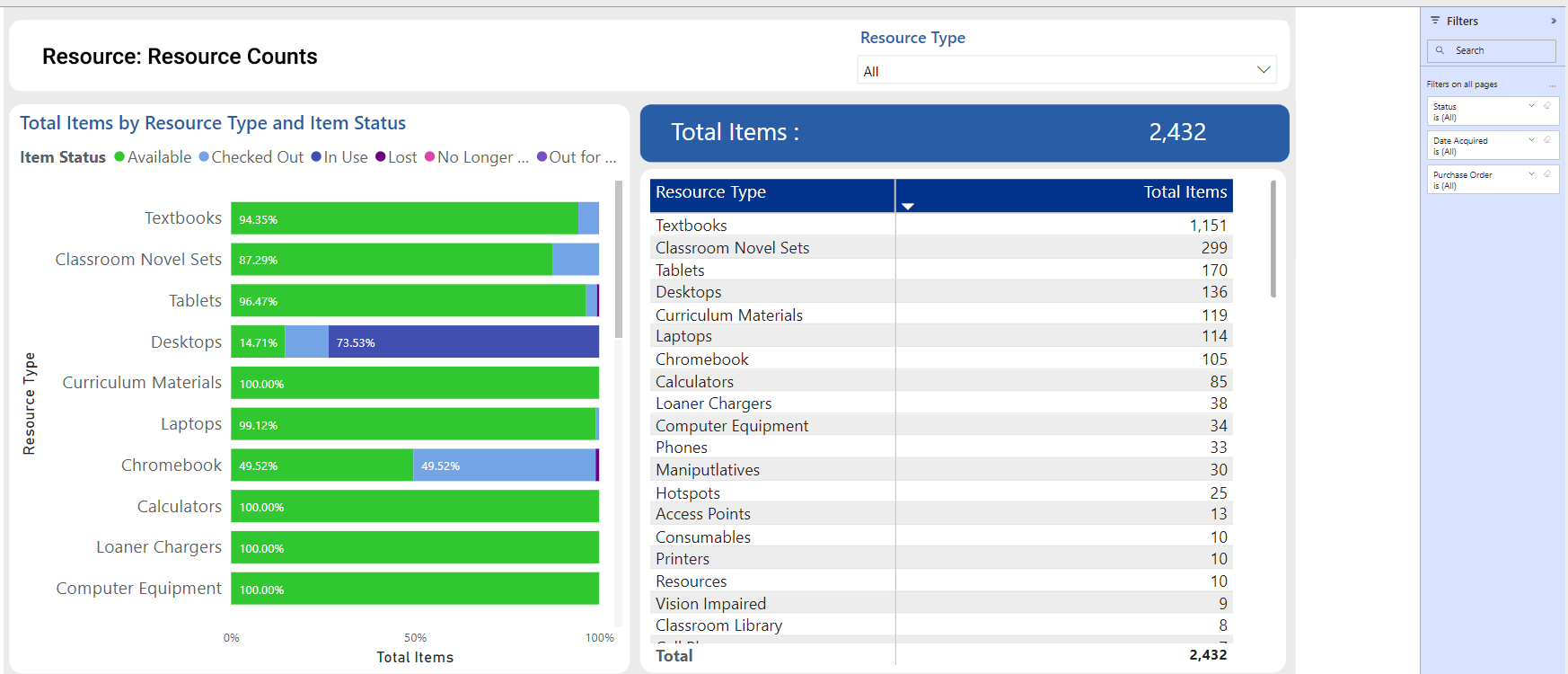Select the Printers row in table
The width and height of the screenshot is (1568, 674).
tap(941, 559)
